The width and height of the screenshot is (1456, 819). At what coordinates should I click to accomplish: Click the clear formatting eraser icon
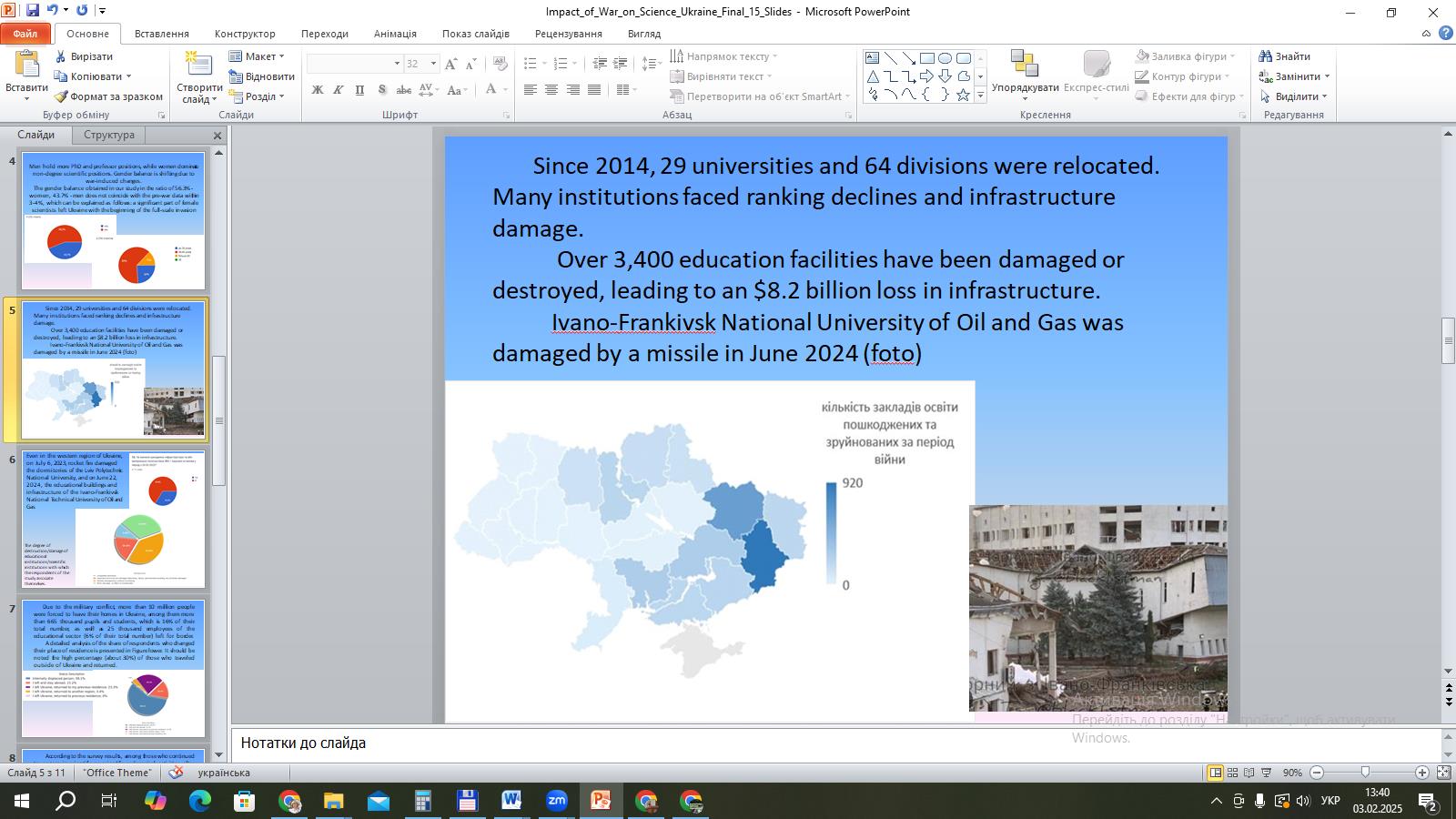tap(500, 64)
